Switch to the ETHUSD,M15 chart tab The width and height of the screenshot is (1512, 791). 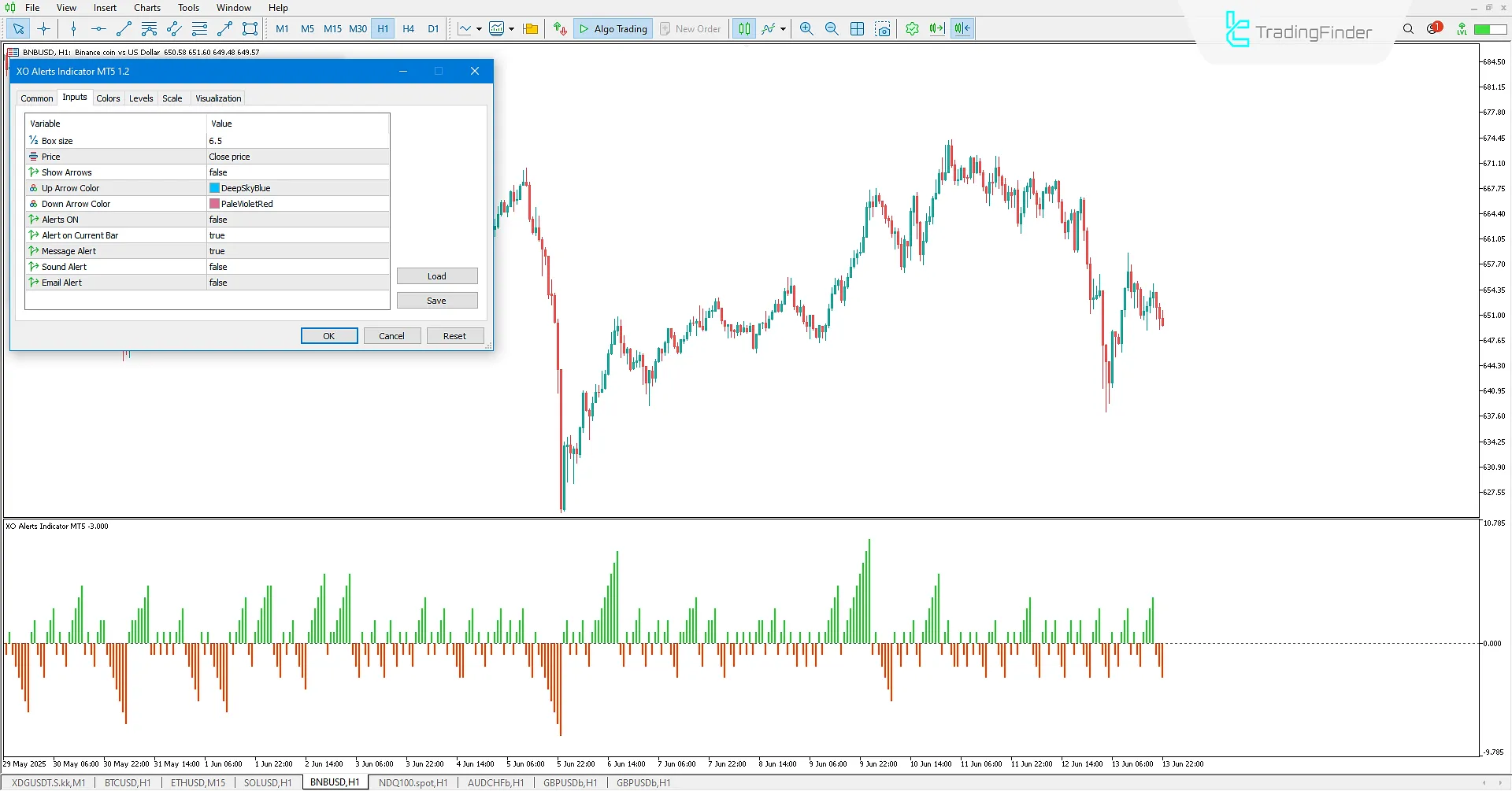point(197,782)
